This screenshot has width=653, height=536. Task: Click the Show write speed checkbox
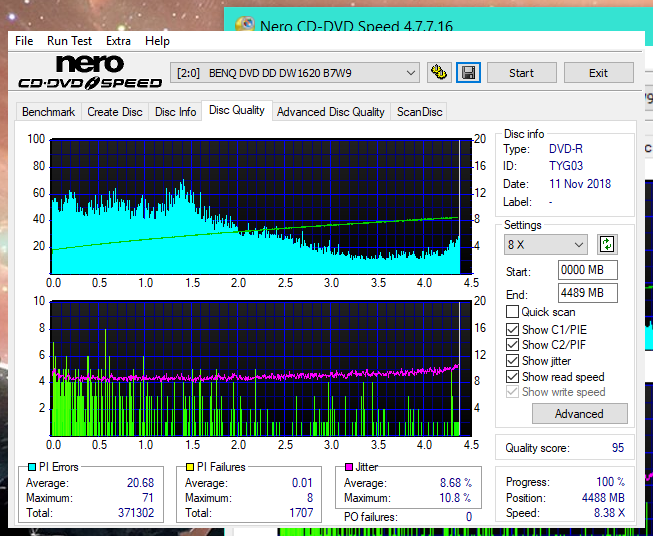512,392
